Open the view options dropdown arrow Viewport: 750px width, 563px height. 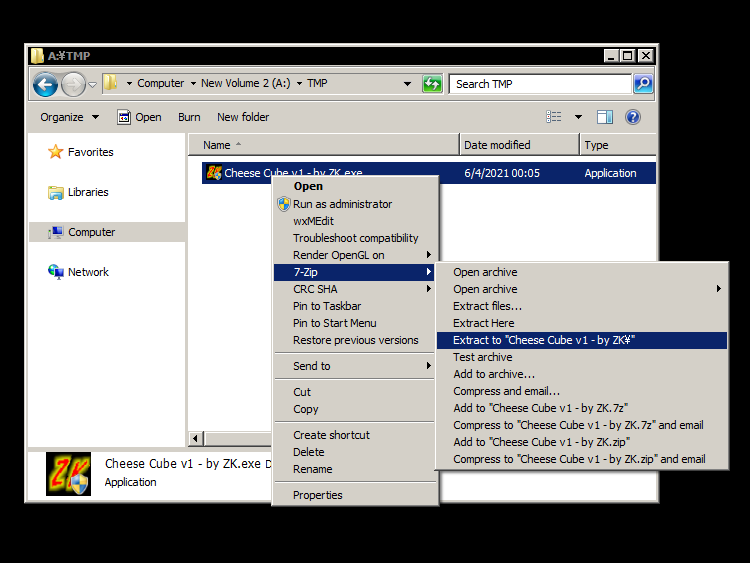pos(578,117)
